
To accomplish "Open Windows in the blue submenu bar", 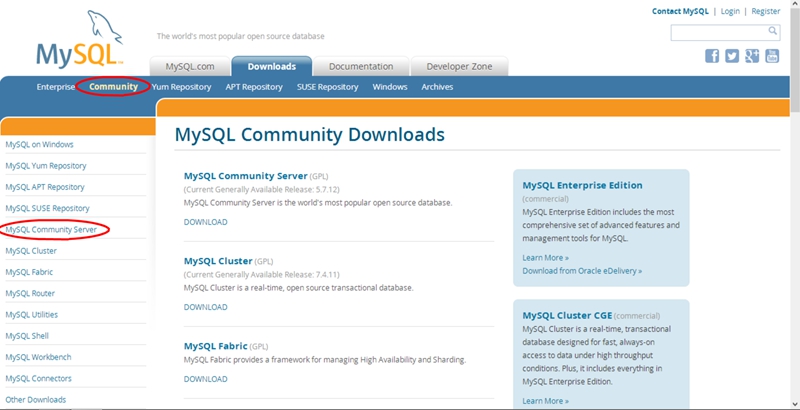I will 390,87.
